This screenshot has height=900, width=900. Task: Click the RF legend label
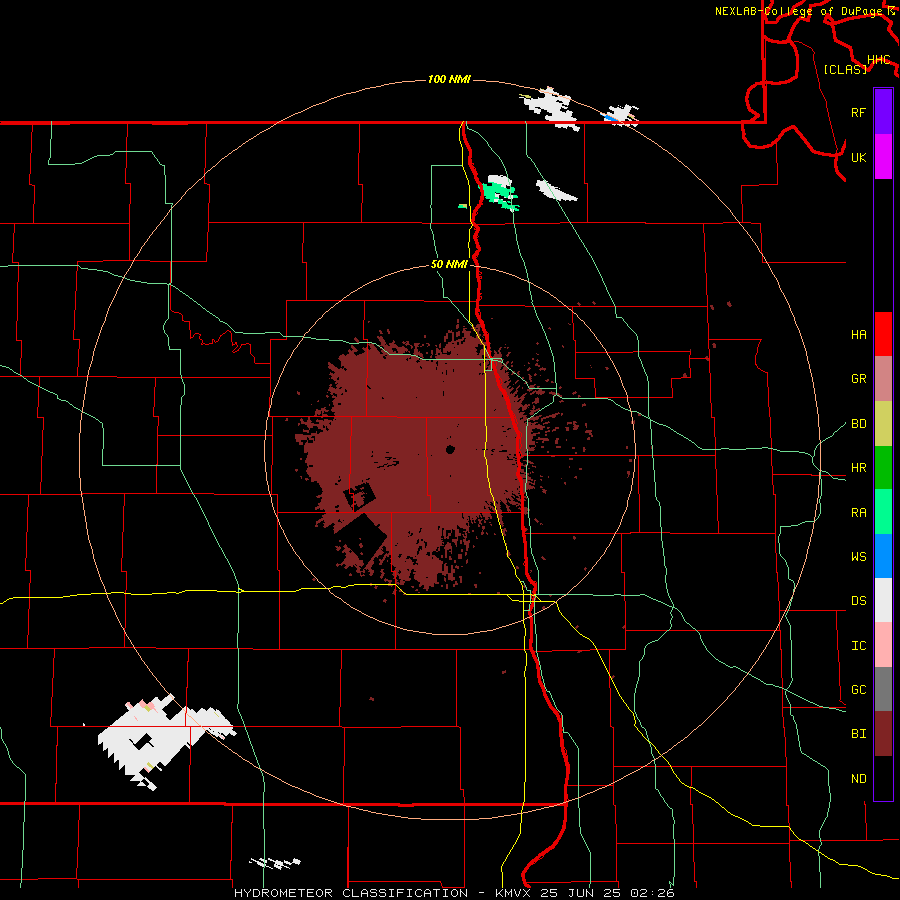[x=858, y=112]
